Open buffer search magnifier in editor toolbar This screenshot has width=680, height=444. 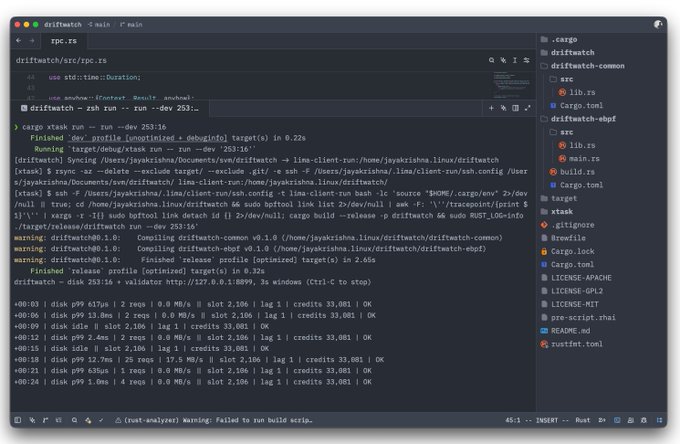coord(491,60)
